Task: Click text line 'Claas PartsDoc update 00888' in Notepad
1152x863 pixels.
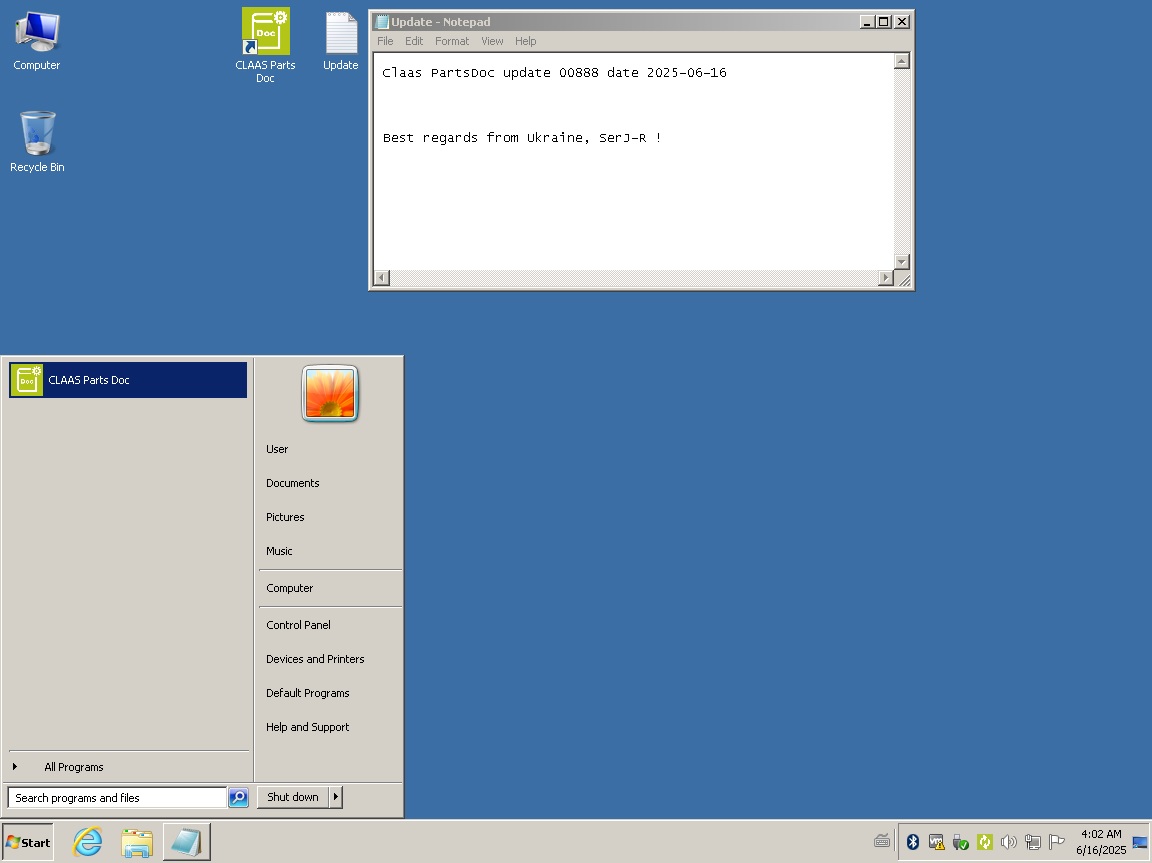Action: pos(491,73)
